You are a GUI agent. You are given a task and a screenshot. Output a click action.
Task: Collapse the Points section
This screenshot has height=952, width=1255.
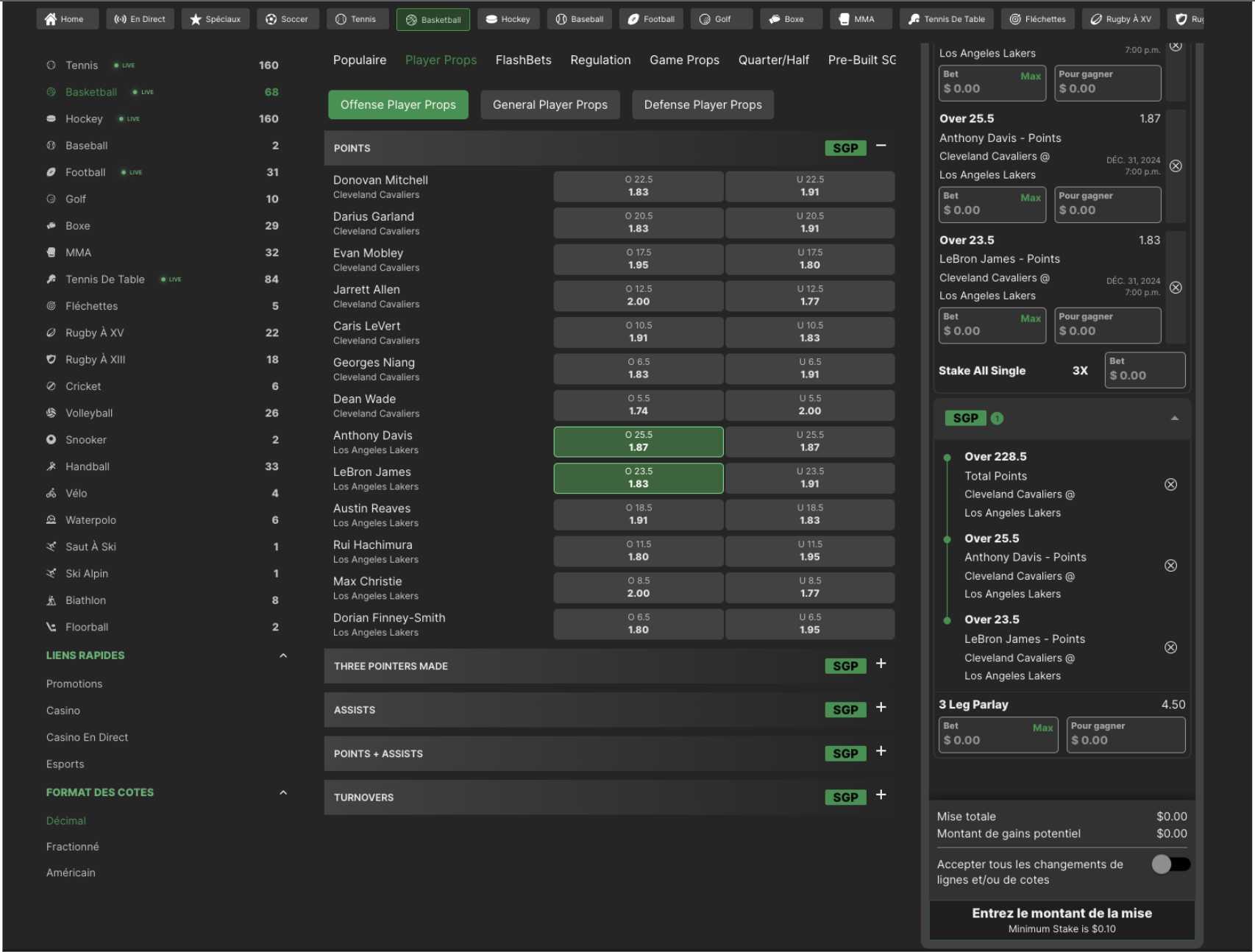[881, 146]
